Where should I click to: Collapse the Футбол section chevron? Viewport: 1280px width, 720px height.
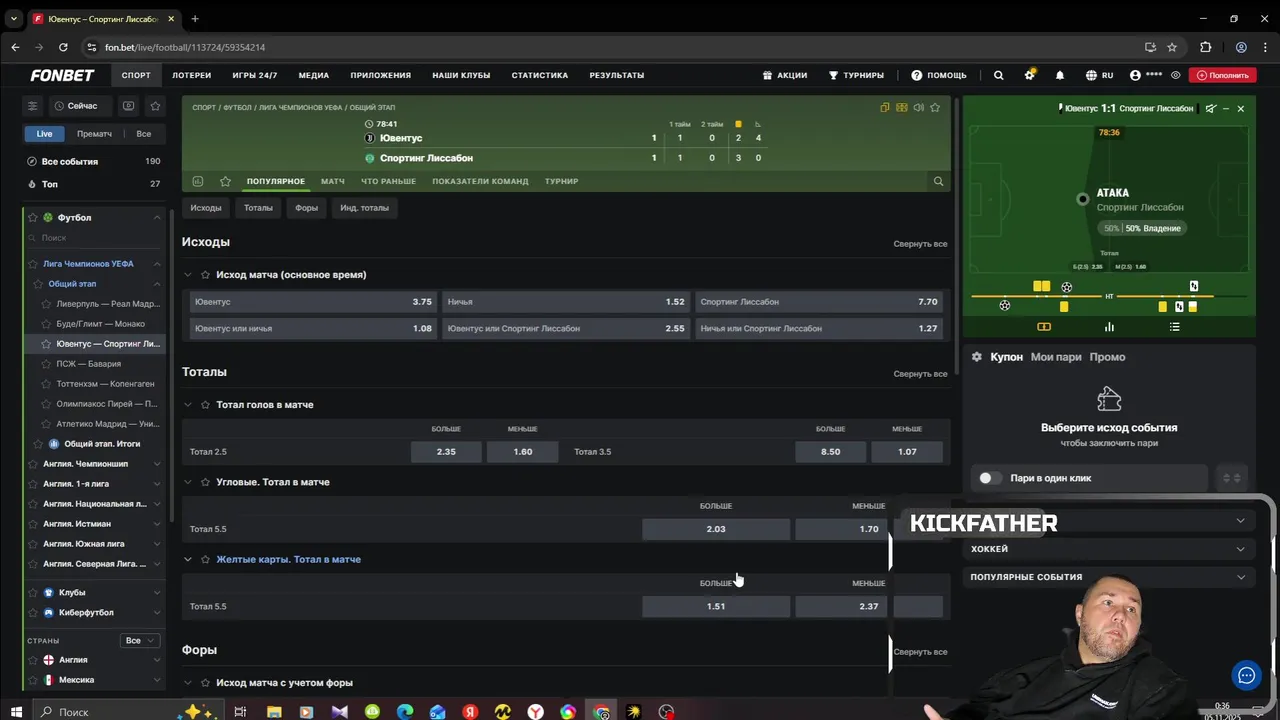157,217
